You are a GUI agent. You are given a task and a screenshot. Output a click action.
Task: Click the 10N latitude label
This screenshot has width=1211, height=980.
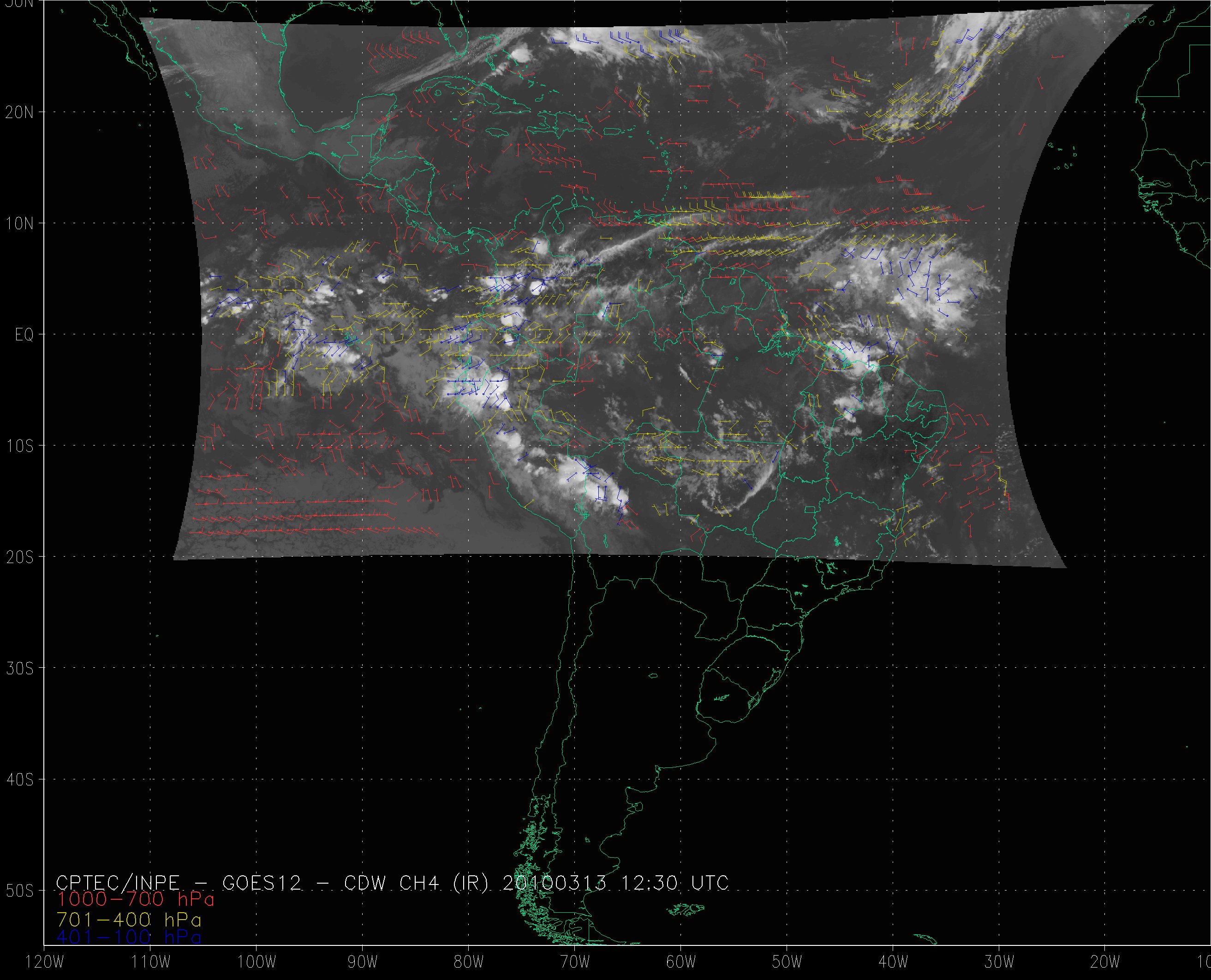(x=19, y=224)
